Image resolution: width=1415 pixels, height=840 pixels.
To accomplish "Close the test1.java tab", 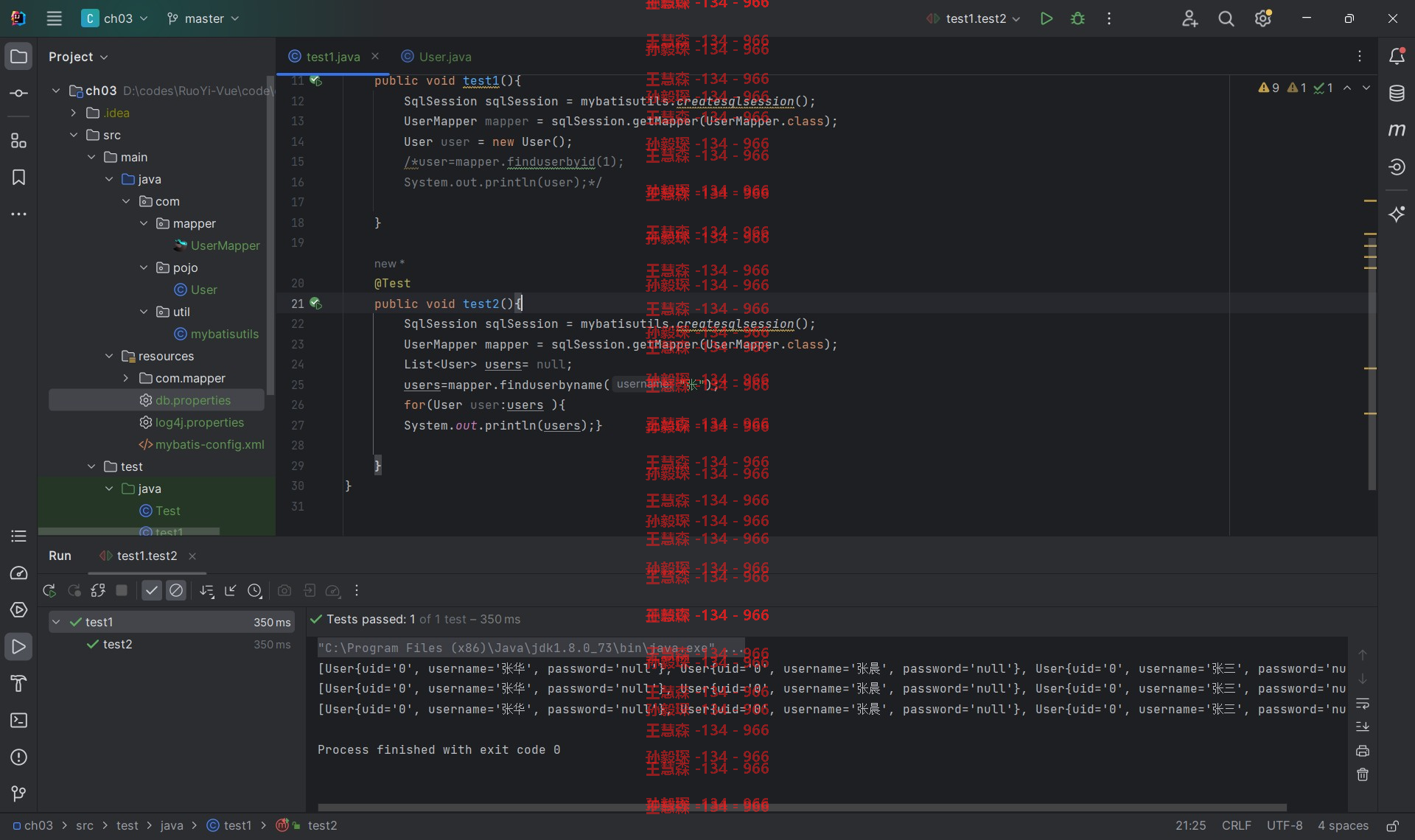I will 375,56.
